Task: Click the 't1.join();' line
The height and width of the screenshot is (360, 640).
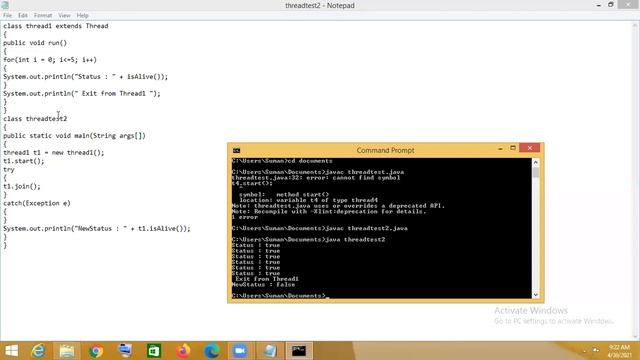Action: [x=22, y=187]
